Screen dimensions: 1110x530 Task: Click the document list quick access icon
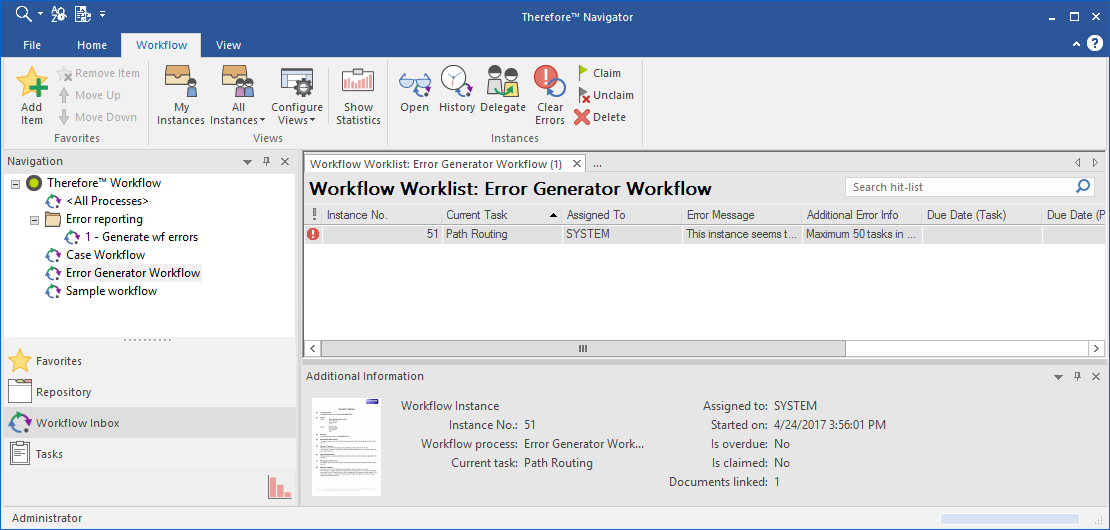[81, 13]
